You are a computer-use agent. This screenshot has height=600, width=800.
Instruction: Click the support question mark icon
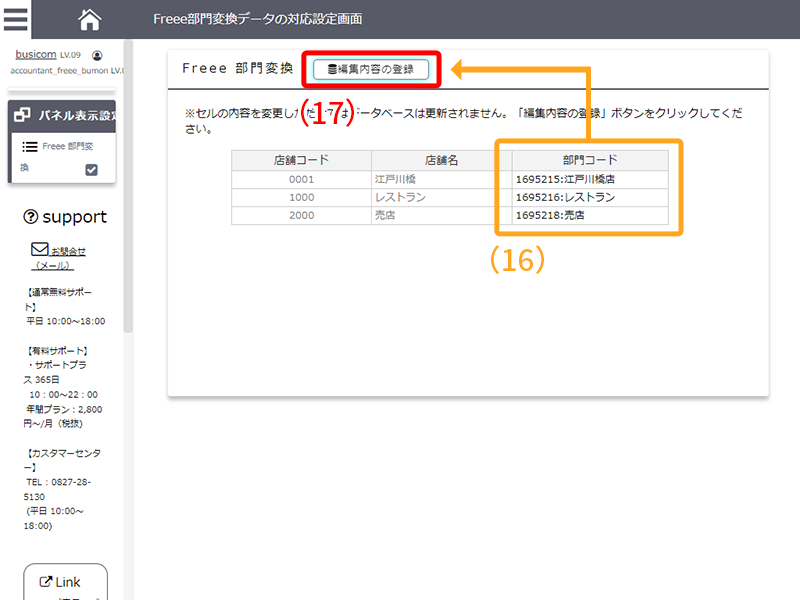[30, 217]
